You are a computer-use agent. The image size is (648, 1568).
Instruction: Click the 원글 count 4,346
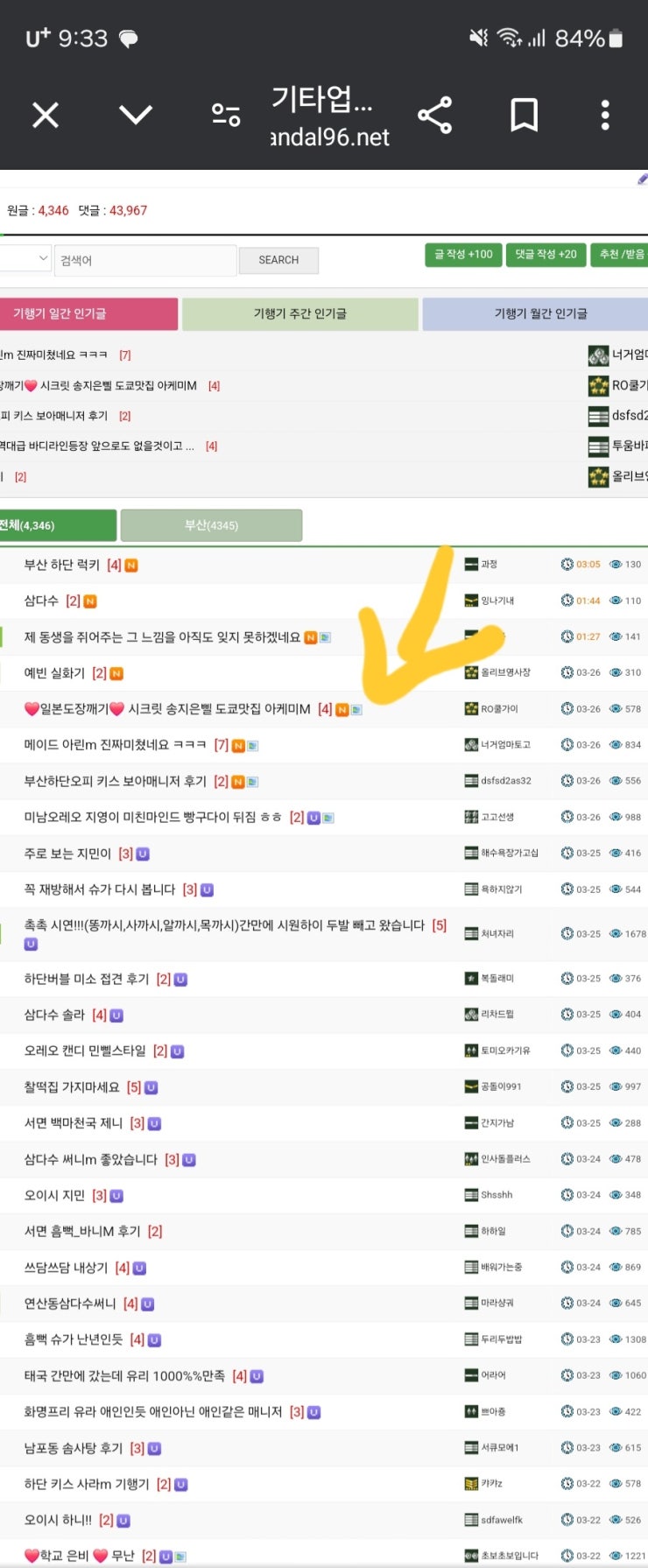click(x=53, y=210)
